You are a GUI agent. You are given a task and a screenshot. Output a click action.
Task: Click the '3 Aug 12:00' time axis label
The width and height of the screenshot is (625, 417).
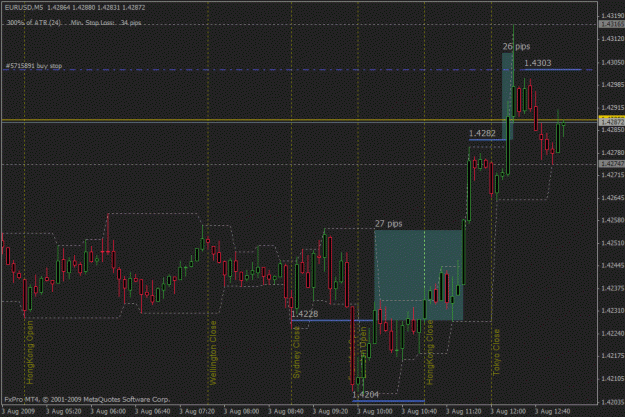coord(508,411)
